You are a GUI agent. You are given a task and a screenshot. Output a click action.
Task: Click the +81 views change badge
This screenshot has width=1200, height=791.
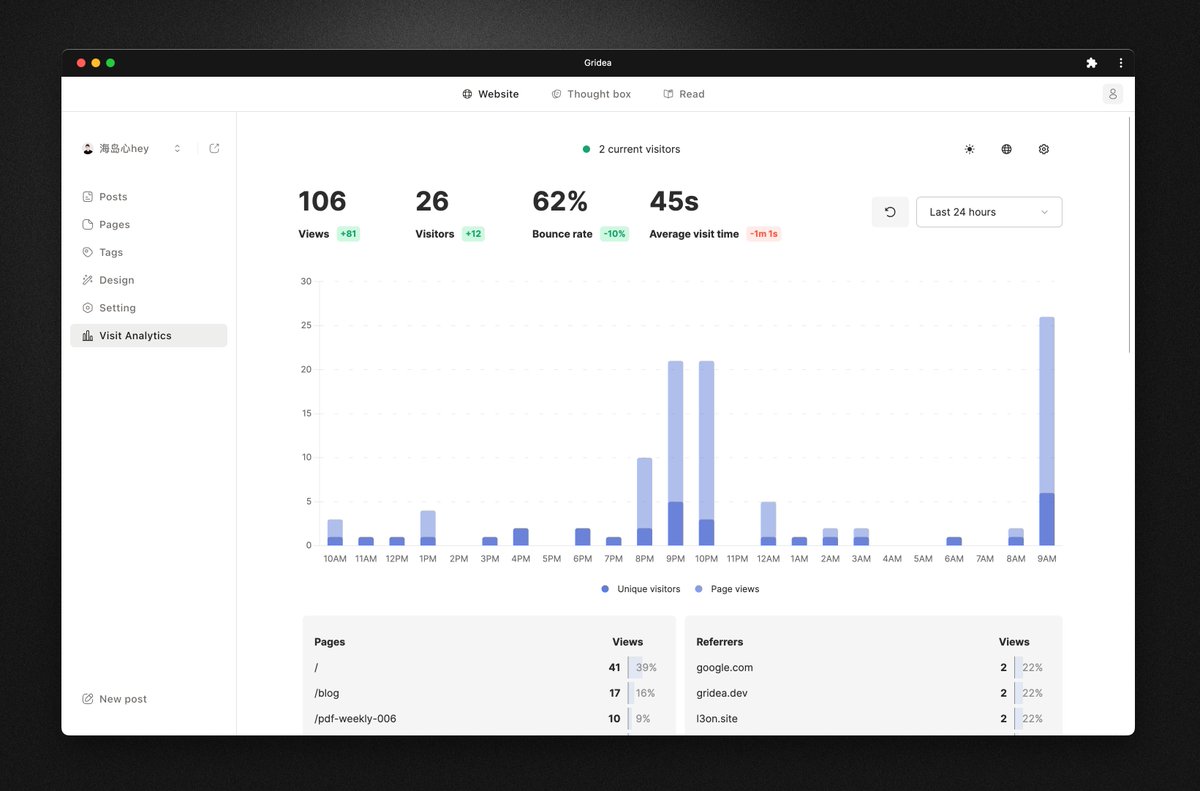coord(348,234)
